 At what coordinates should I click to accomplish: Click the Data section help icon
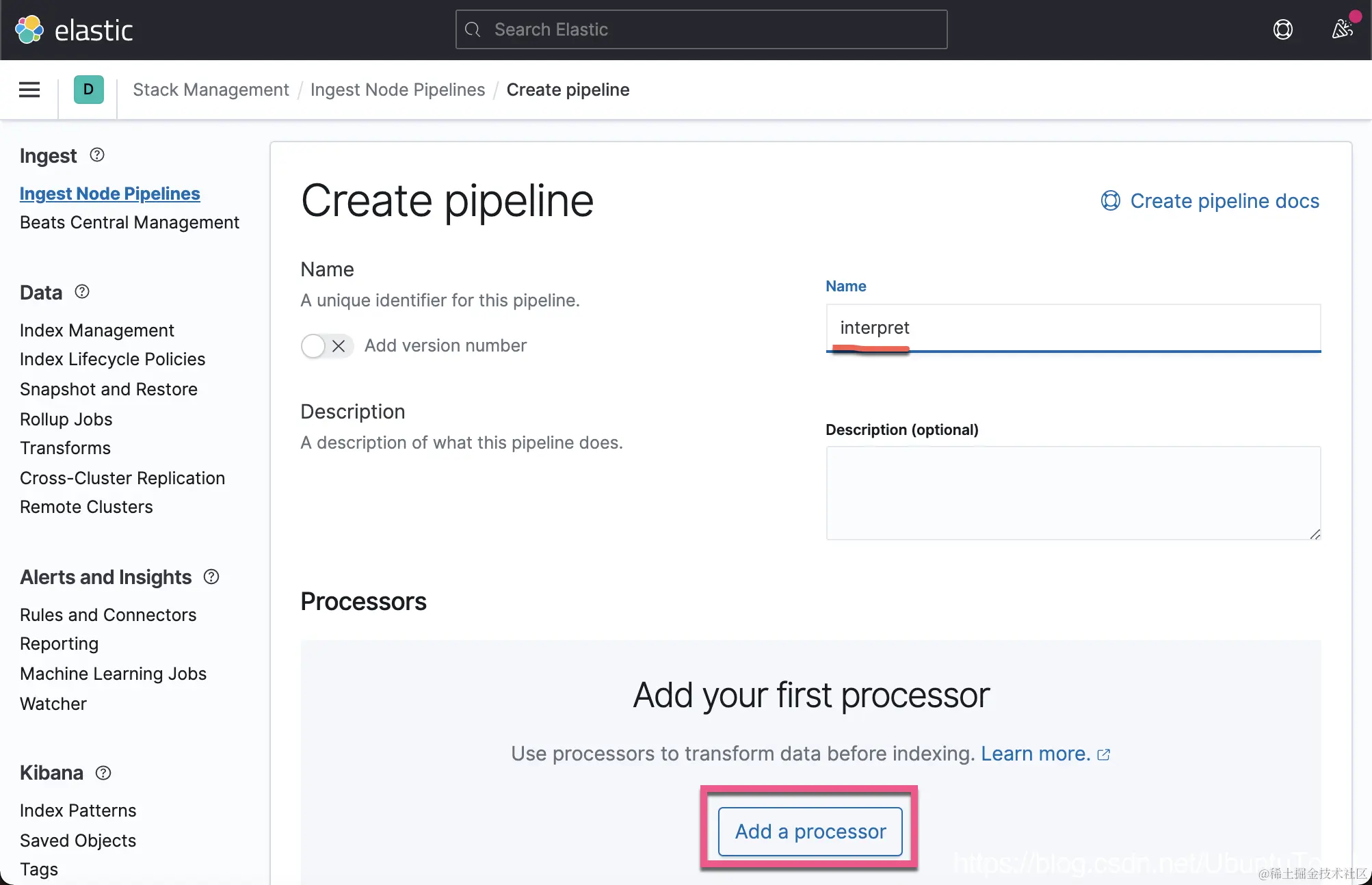82,292
